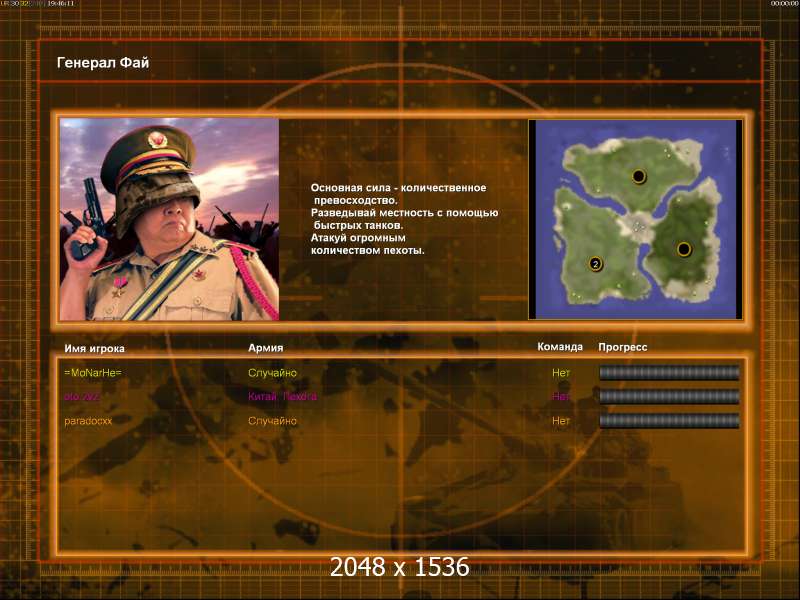Click the start marker numbered 2 on the minimap
The image size is (800, 600).
coord(595,264)
